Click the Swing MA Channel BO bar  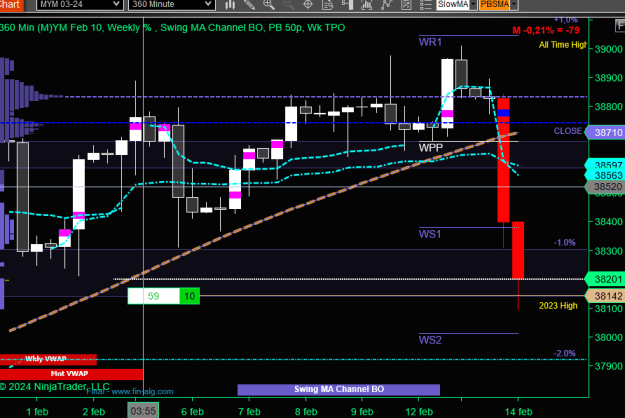tap(339, 389)
